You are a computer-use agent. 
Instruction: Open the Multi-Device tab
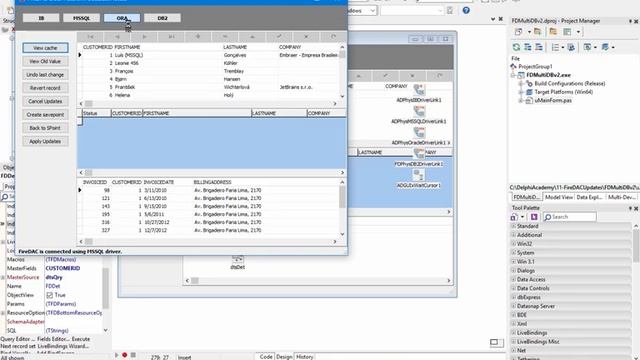pos(622,197)
